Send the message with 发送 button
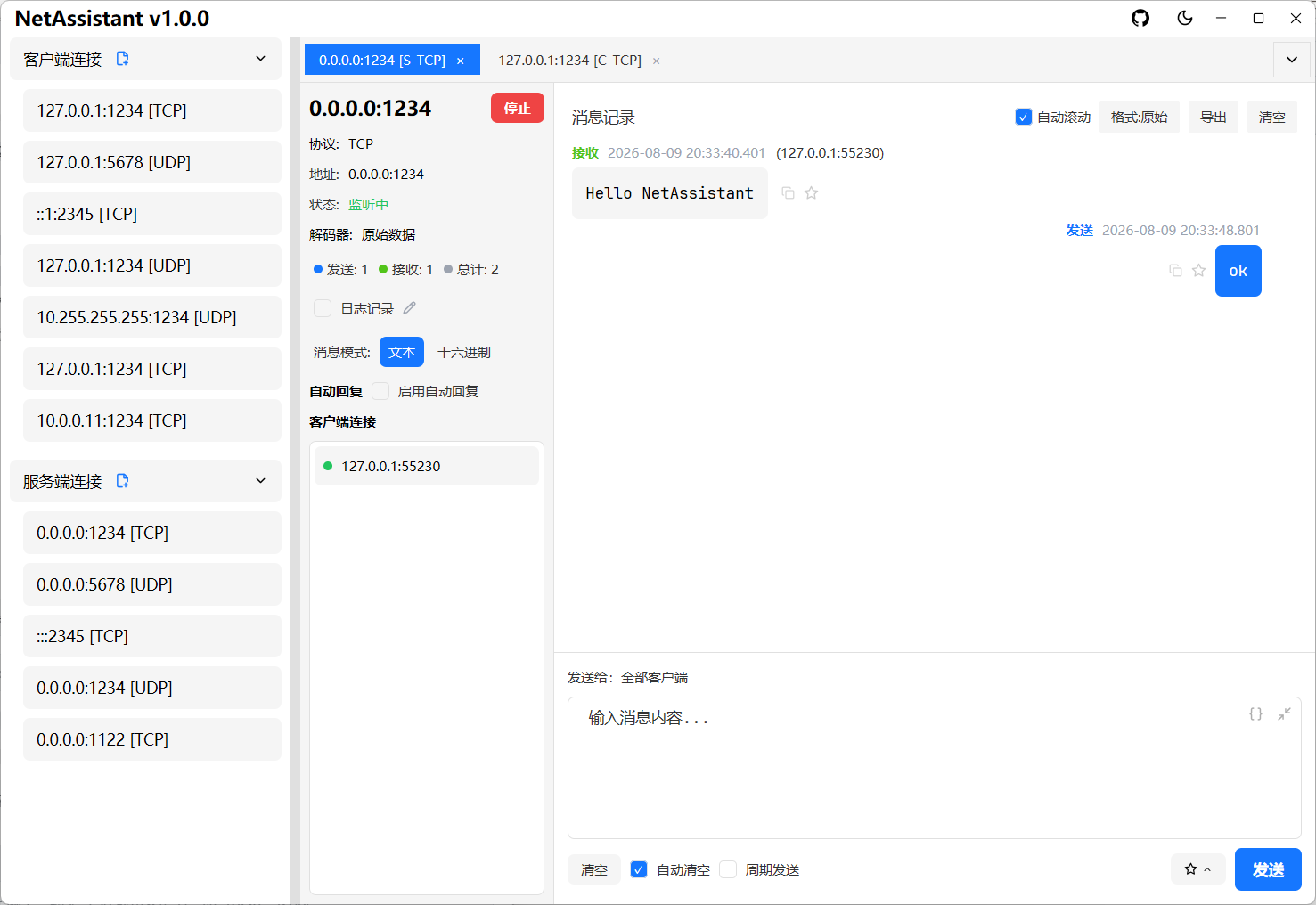 pyautogui.click(x=1268, y=869)
